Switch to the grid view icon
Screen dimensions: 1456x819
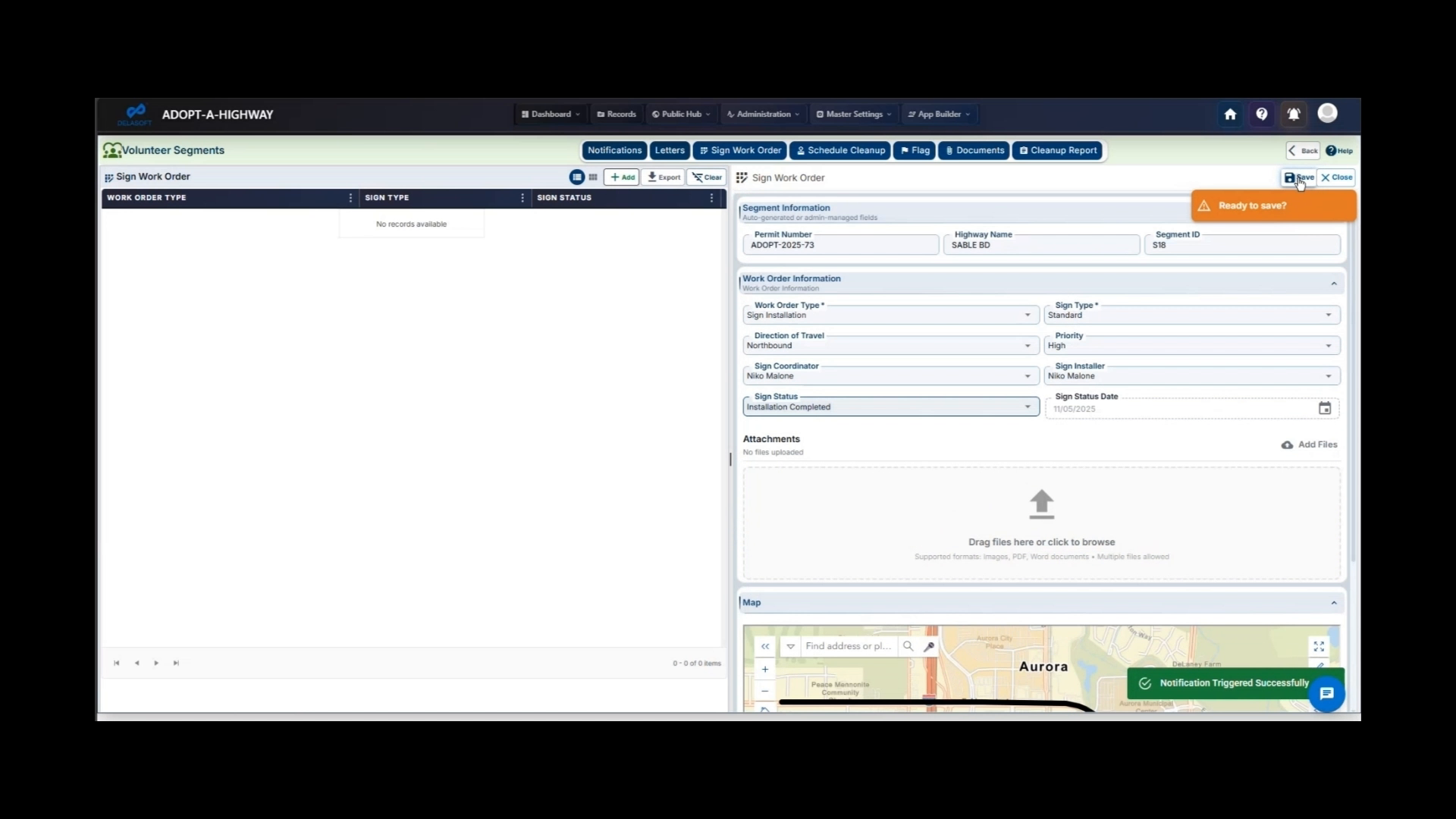click(x=592, y=177)
